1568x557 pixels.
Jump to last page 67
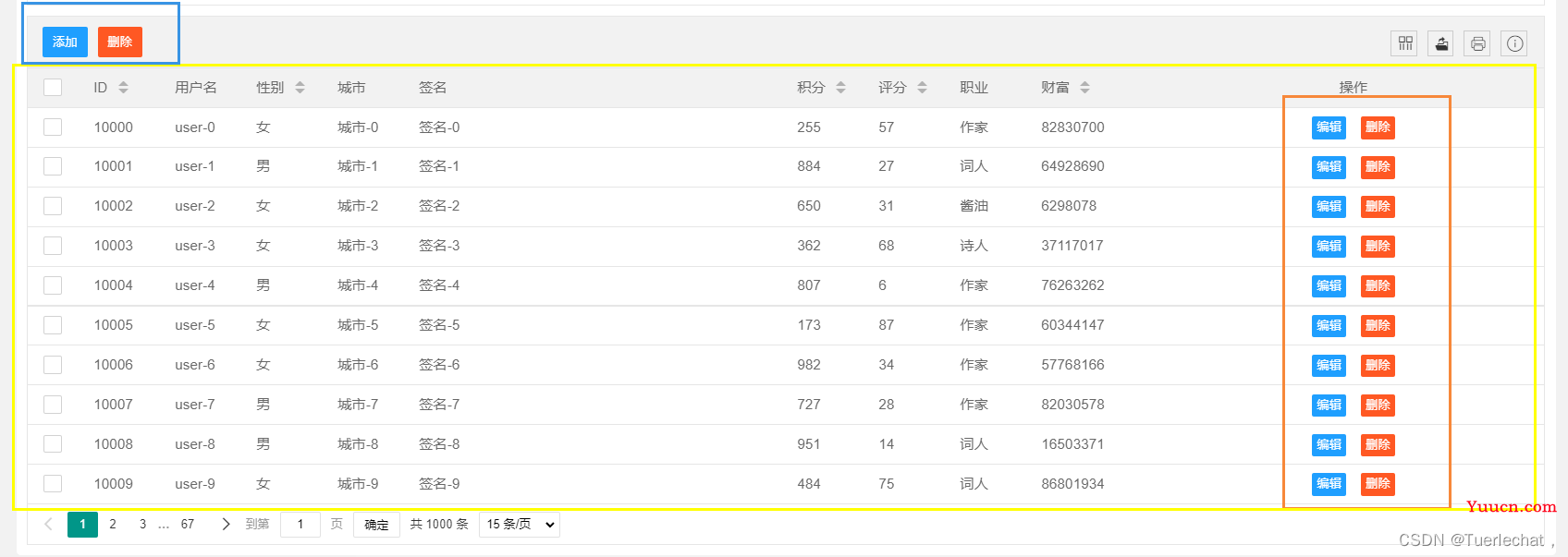pyautogui.click(x=188, y=525)
